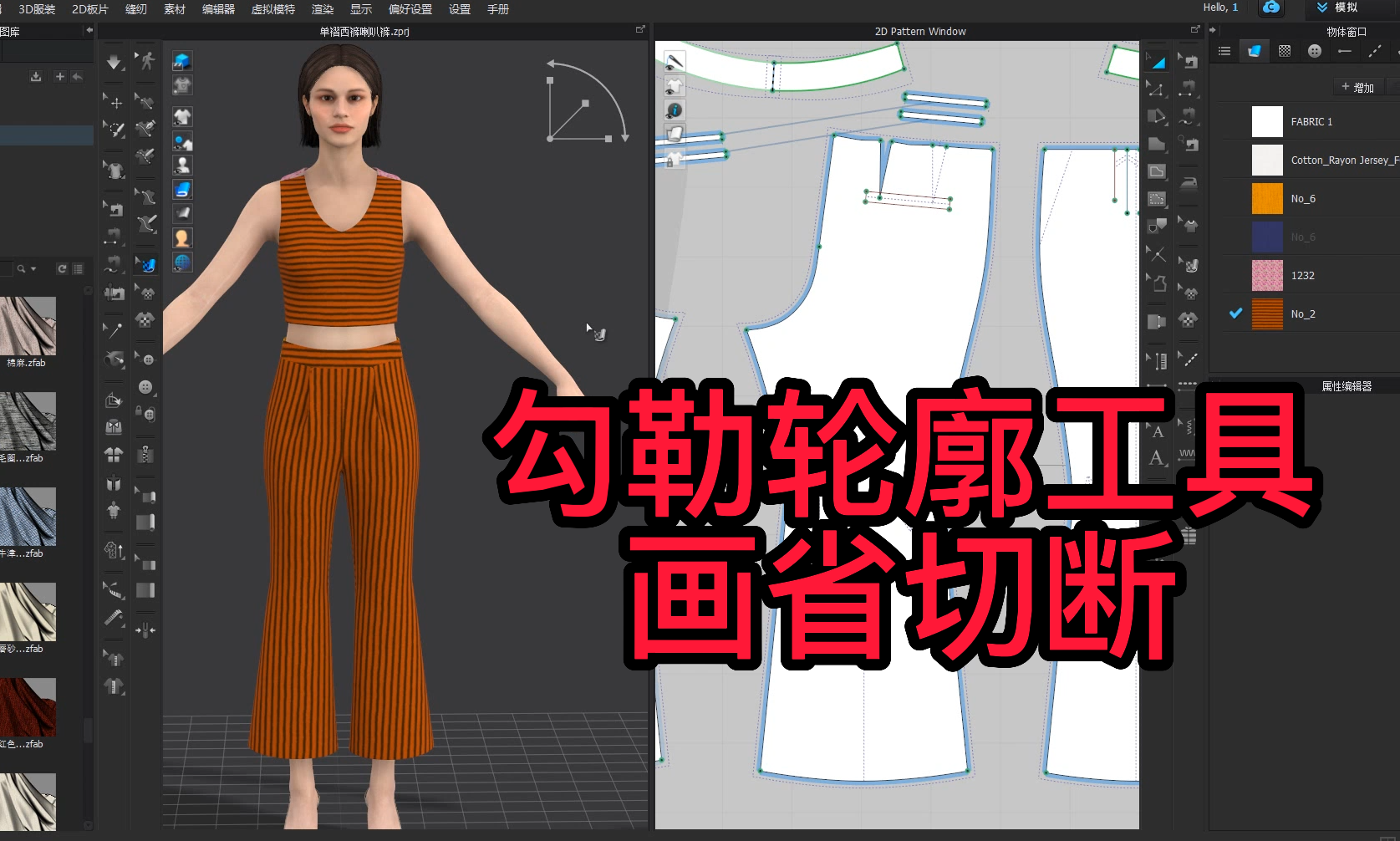The height and width of the screenshot is (841, 1400).
Task: Click the 增加 add fabric button
Action: click(x=1357, y=87)
